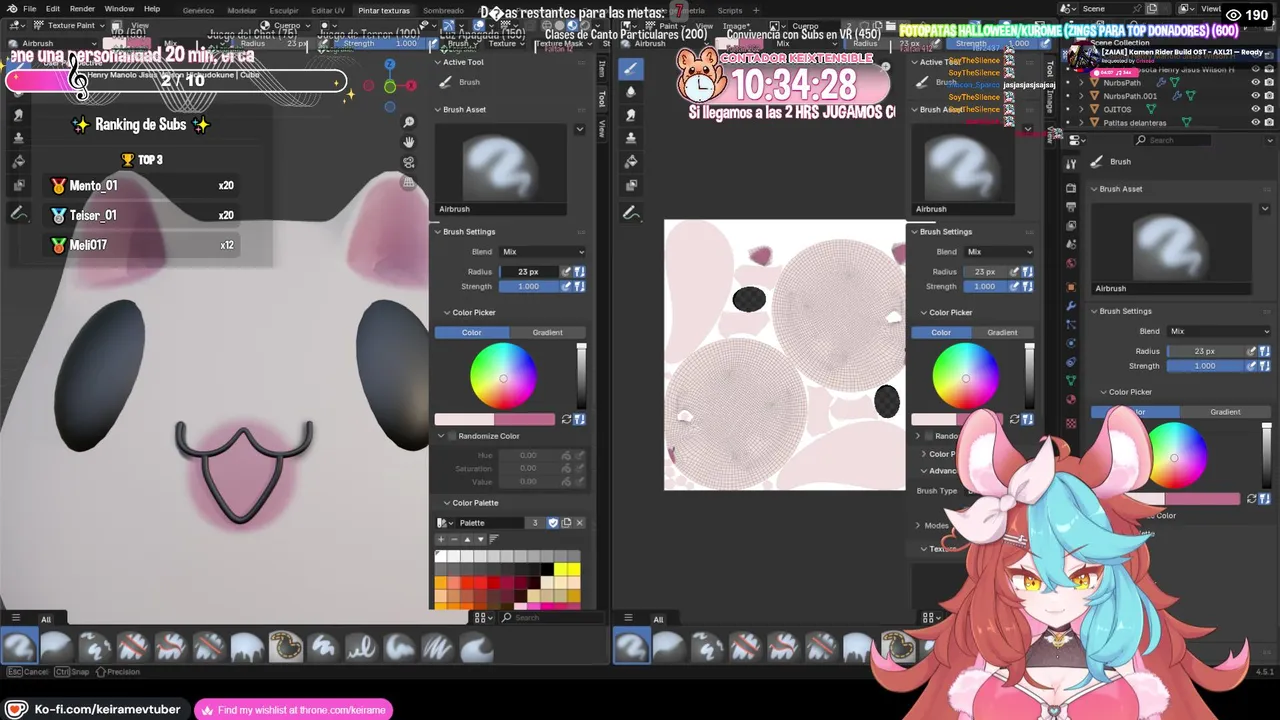Select the Soften tool in image editor toolbar

[x=630, y=92]
